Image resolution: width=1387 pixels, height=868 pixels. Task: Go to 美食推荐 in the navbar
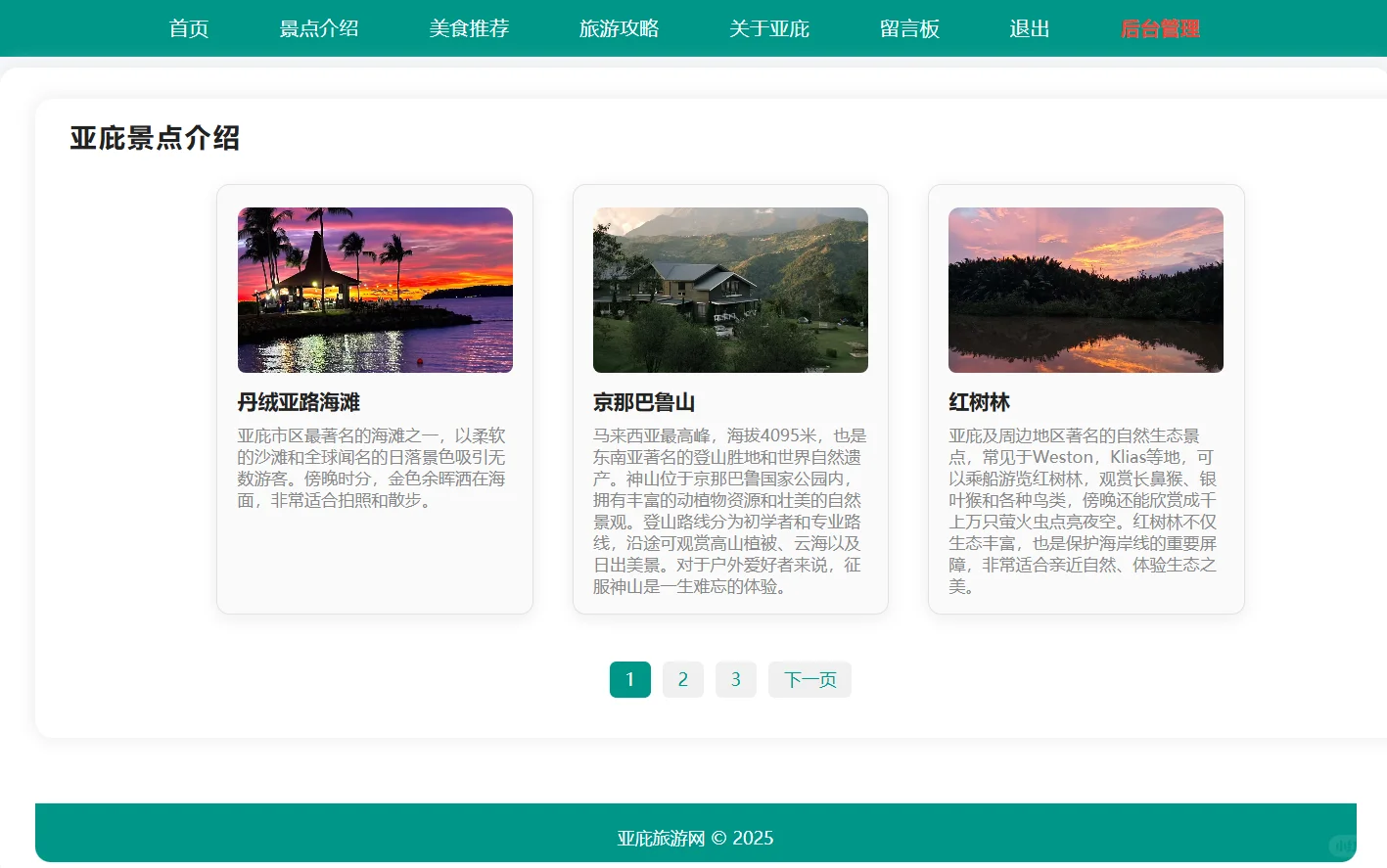[x=470, y=28]
